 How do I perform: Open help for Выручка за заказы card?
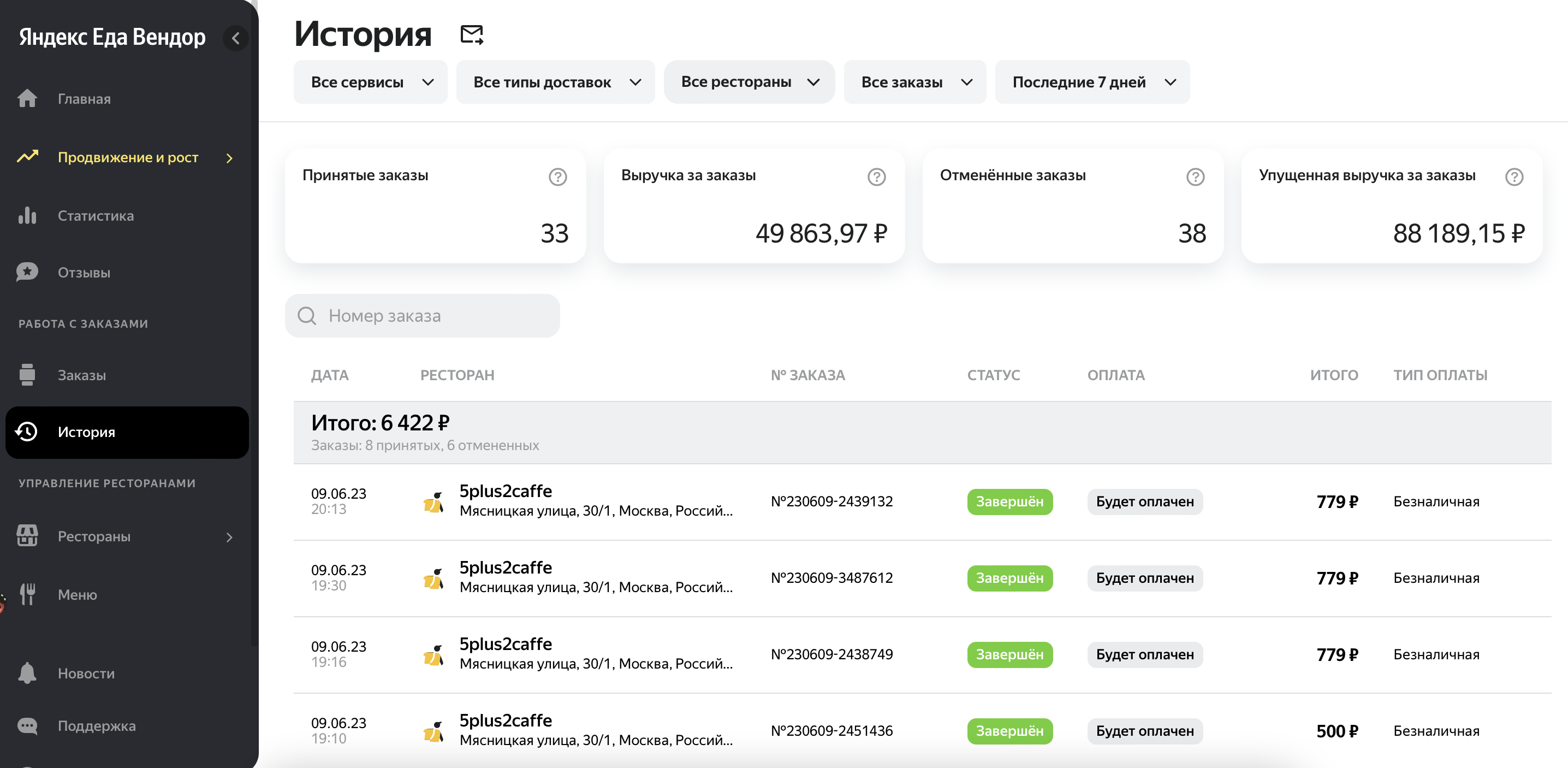876,176
